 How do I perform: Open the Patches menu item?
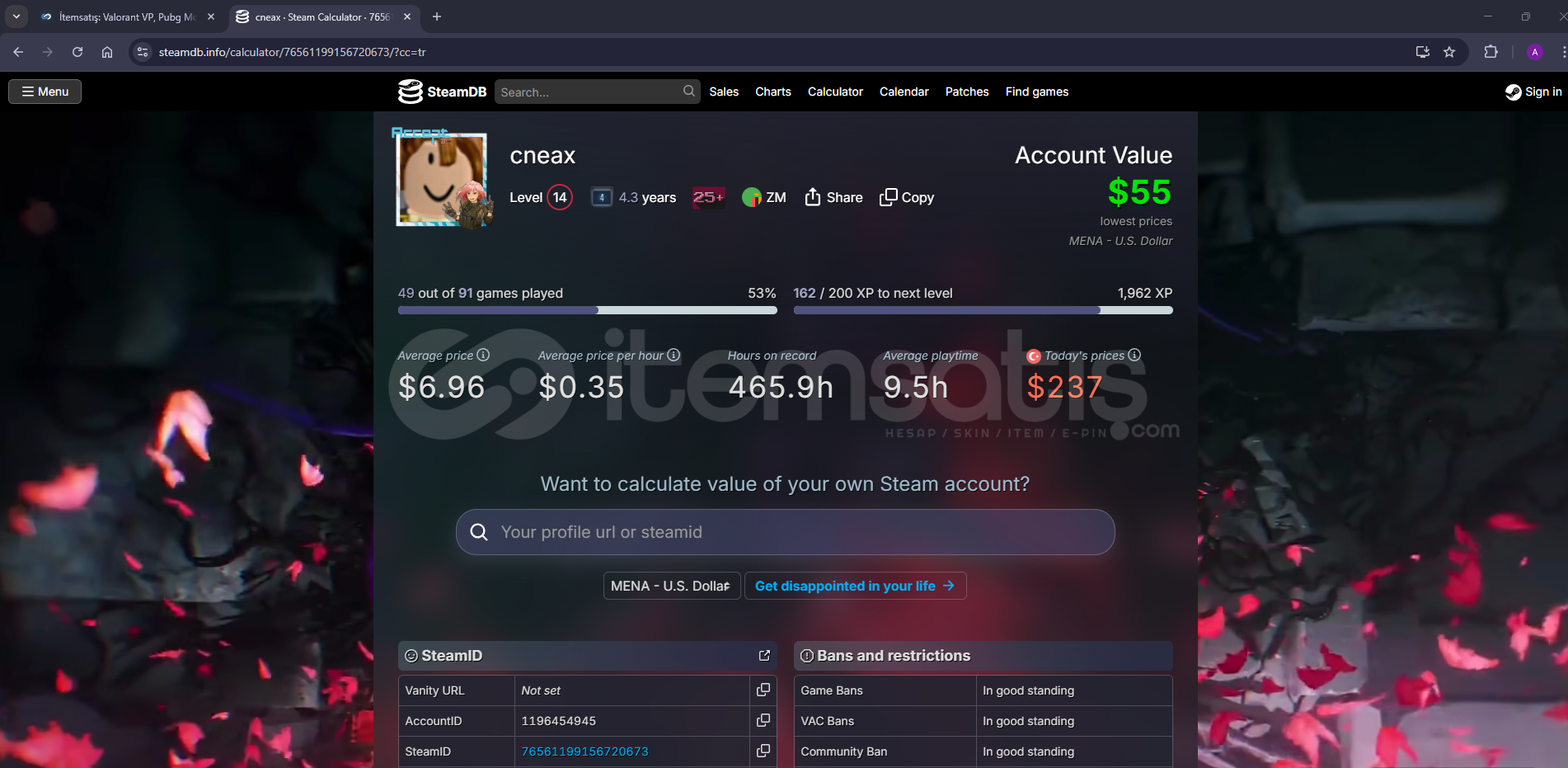click(967, 92)
